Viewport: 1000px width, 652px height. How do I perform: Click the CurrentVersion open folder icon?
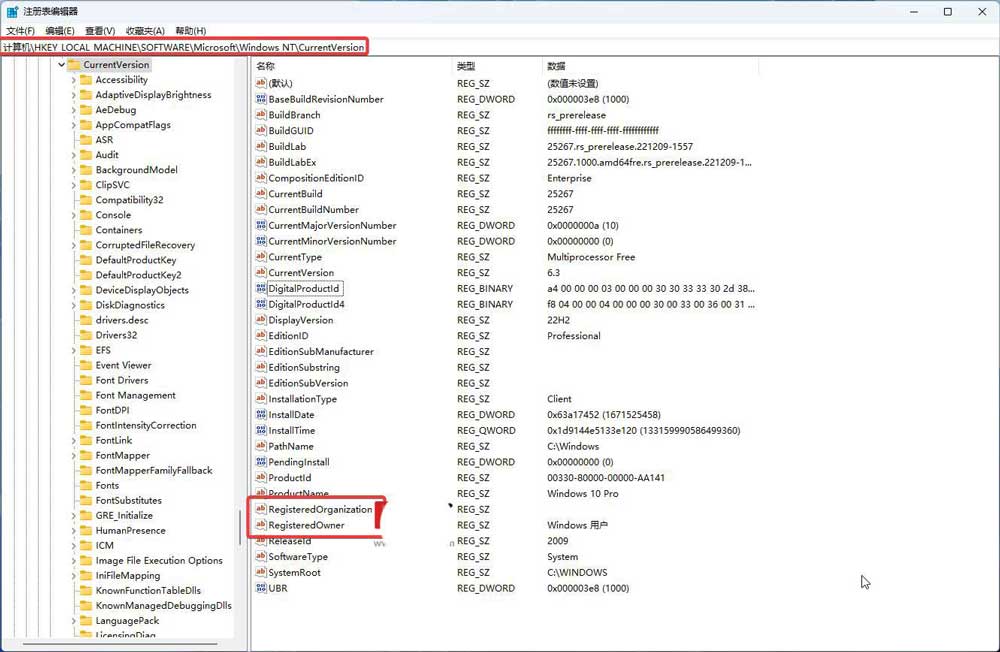74,65
